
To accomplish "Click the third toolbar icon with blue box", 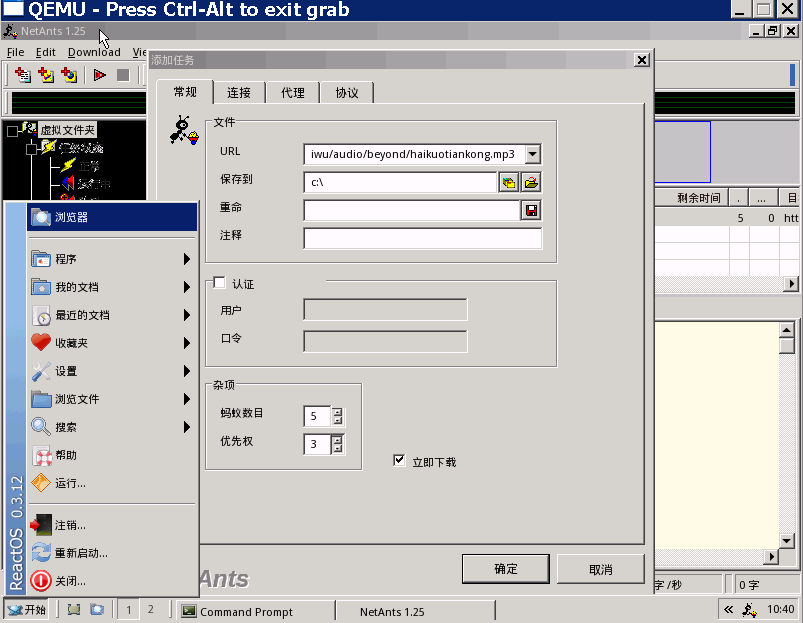I will [x=69, y=75].
